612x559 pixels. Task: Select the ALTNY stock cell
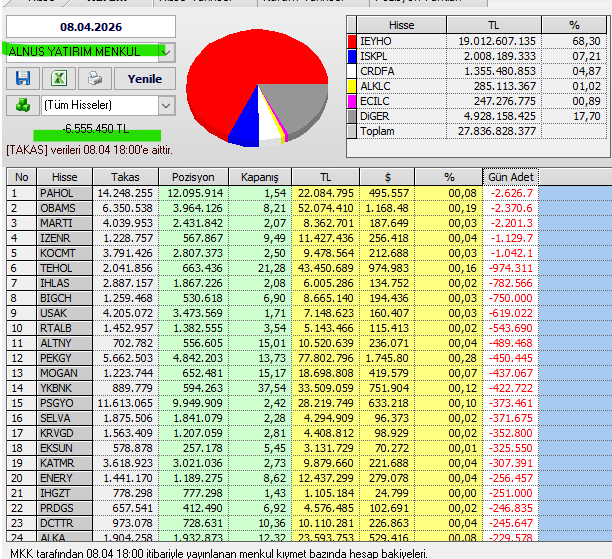pyautogui.click(x=65, y=343)
